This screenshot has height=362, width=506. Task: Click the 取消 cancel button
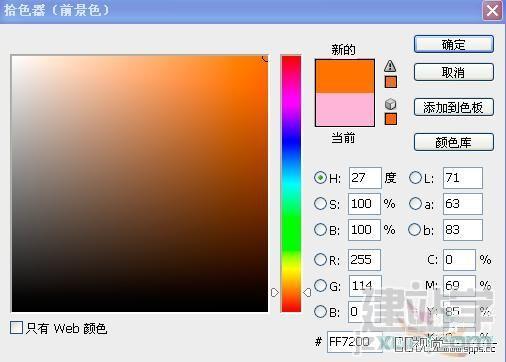tap(454, 72)
